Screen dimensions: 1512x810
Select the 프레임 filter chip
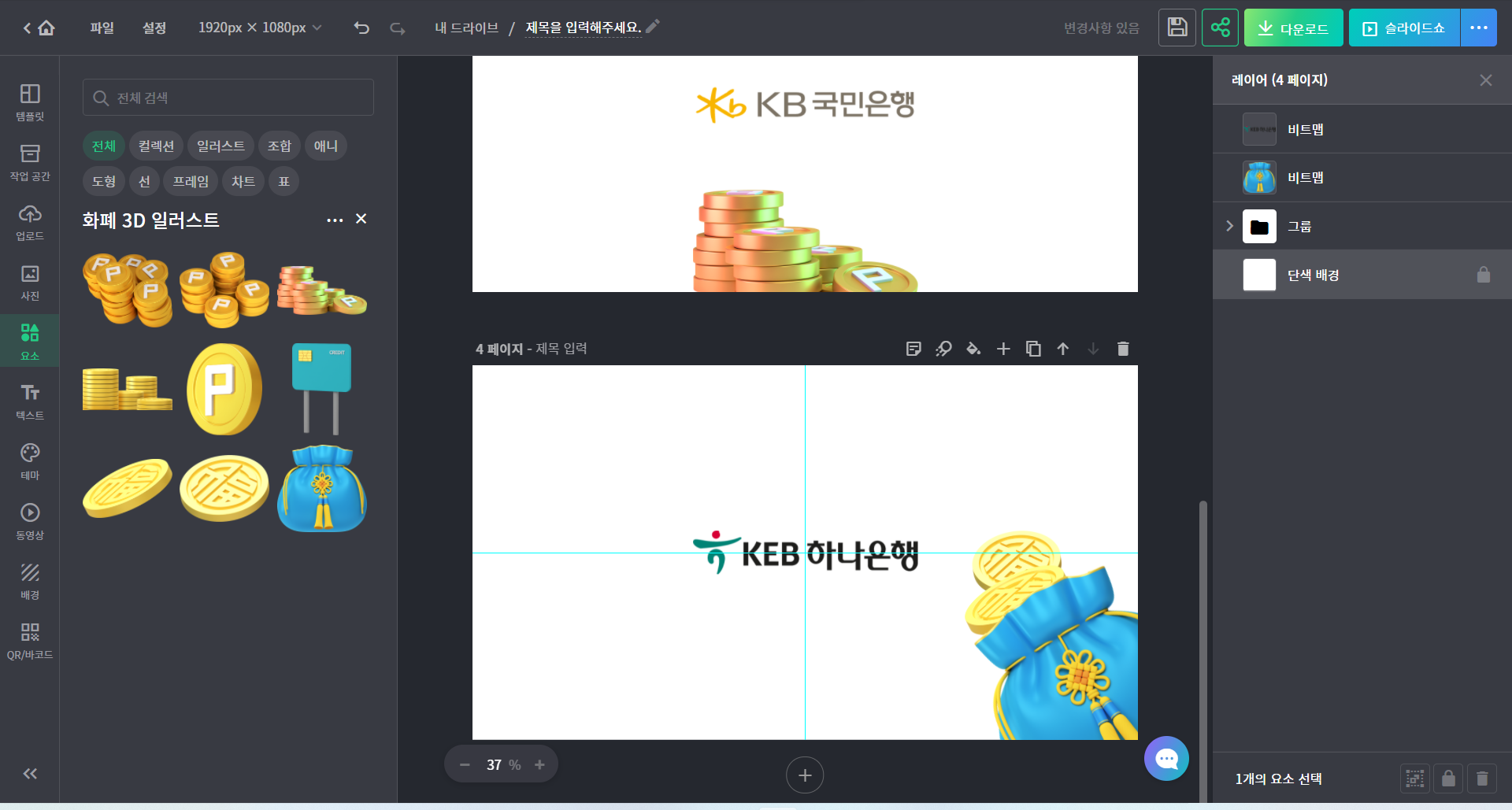(191, 181)
